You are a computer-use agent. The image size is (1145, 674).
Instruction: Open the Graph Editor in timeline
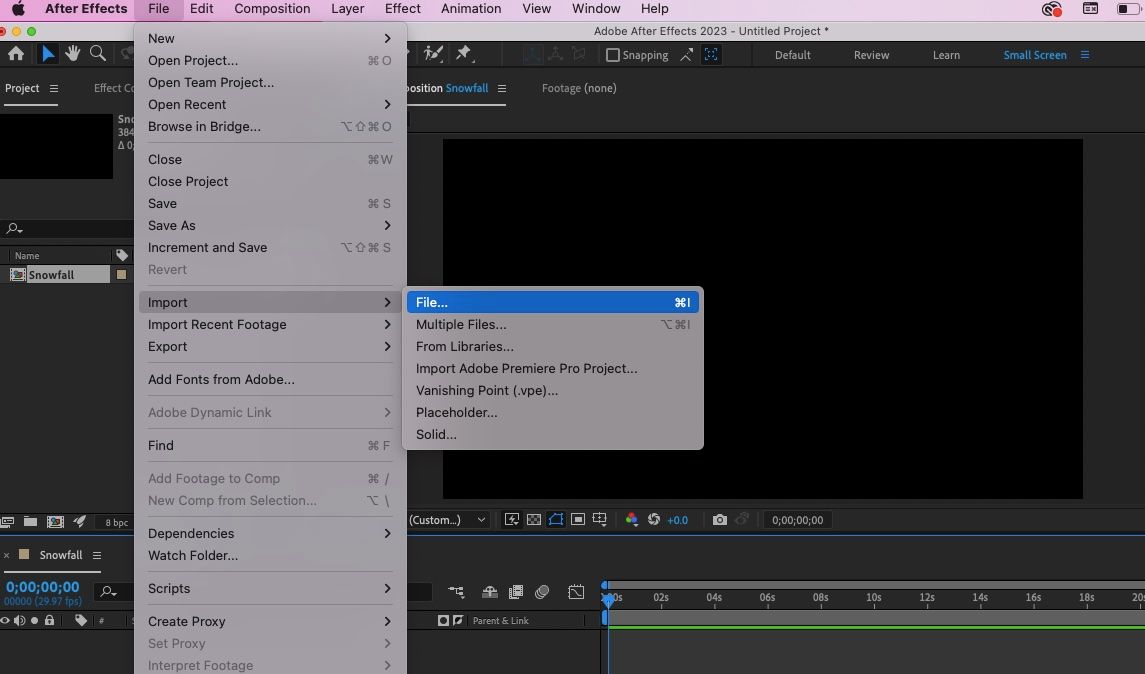click(x=576, y=592)
